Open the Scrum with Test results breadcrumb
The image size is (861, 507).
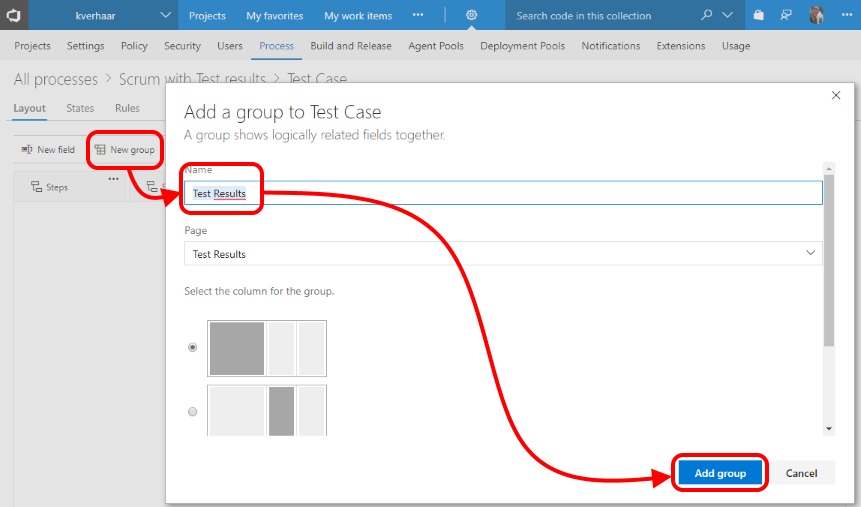pyautogui.click(x=192, y=79)
